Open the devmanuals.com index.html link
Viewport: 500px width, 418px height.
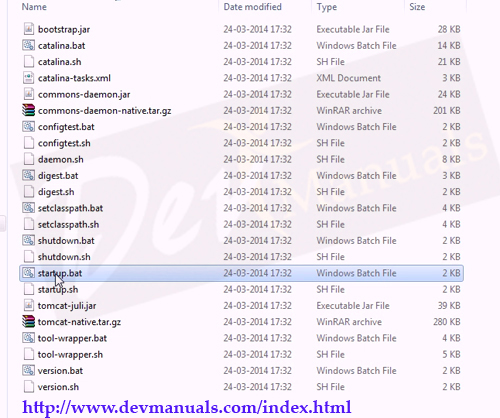click(187, 407)
